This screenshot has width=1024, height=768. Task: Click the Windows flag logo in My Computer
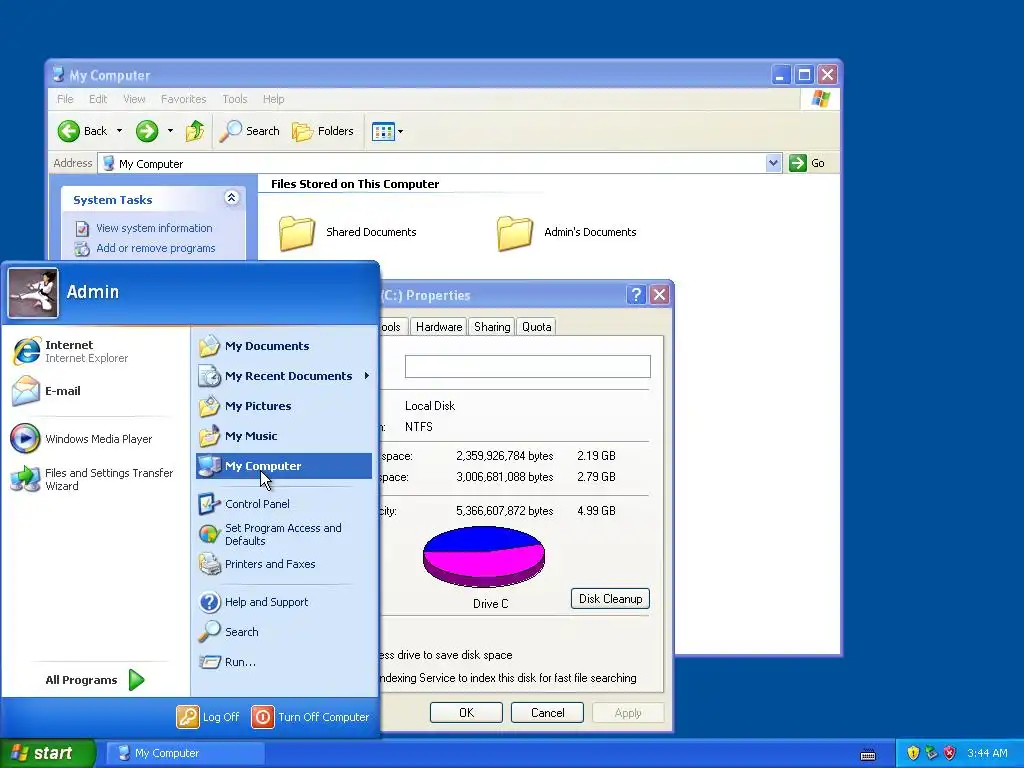point(820,99)
